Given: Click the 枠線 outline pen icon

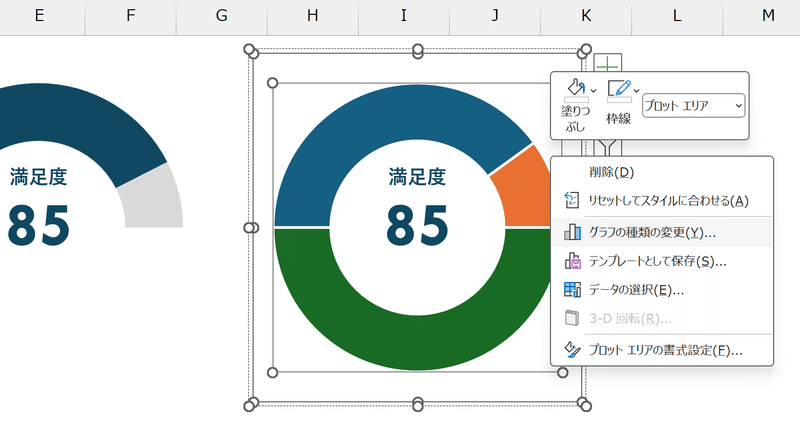Looking at the screenshot, I should [x=619, y=88].
